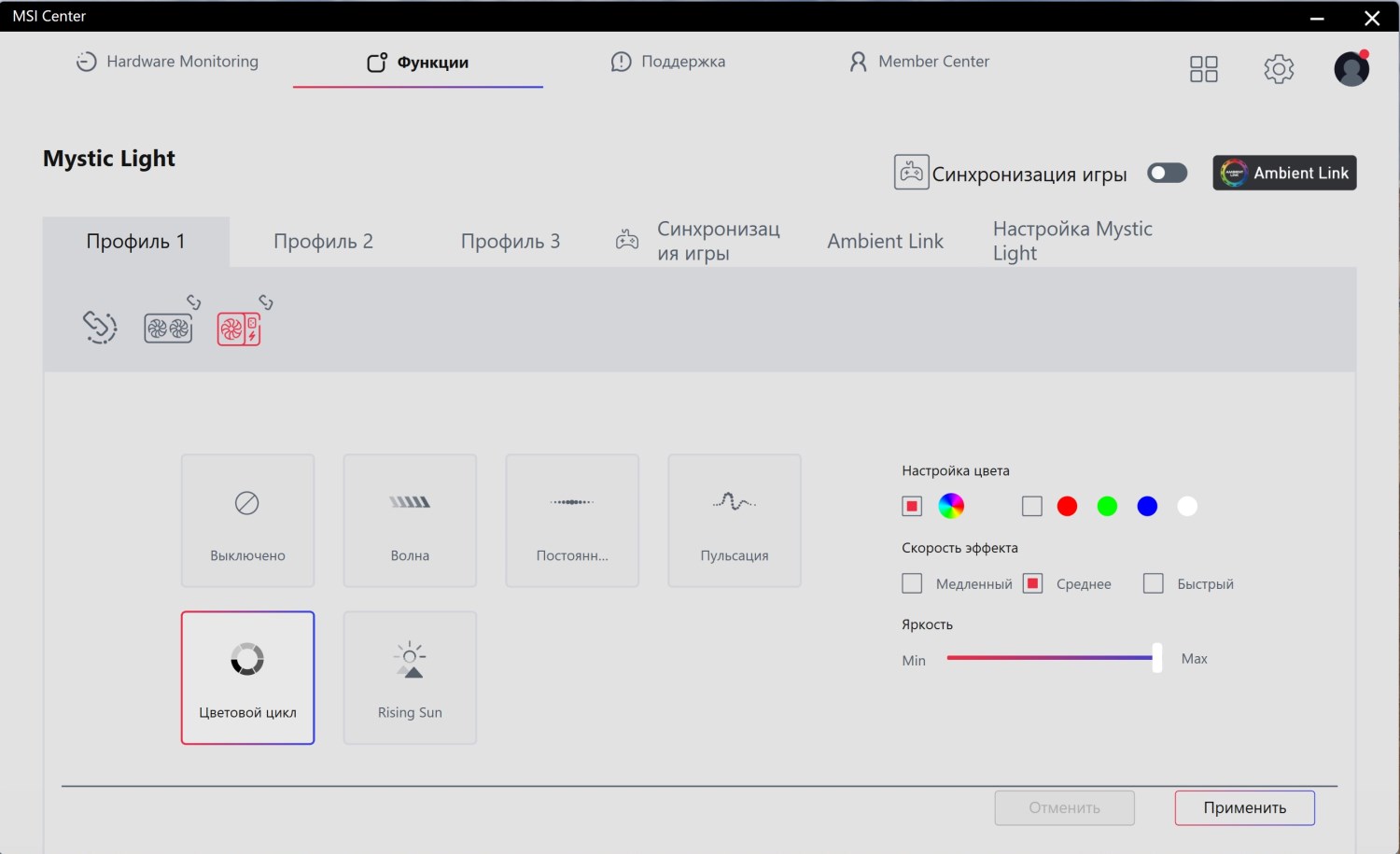
Task: Click the Применить button
Action: (x=1244, y=808)
